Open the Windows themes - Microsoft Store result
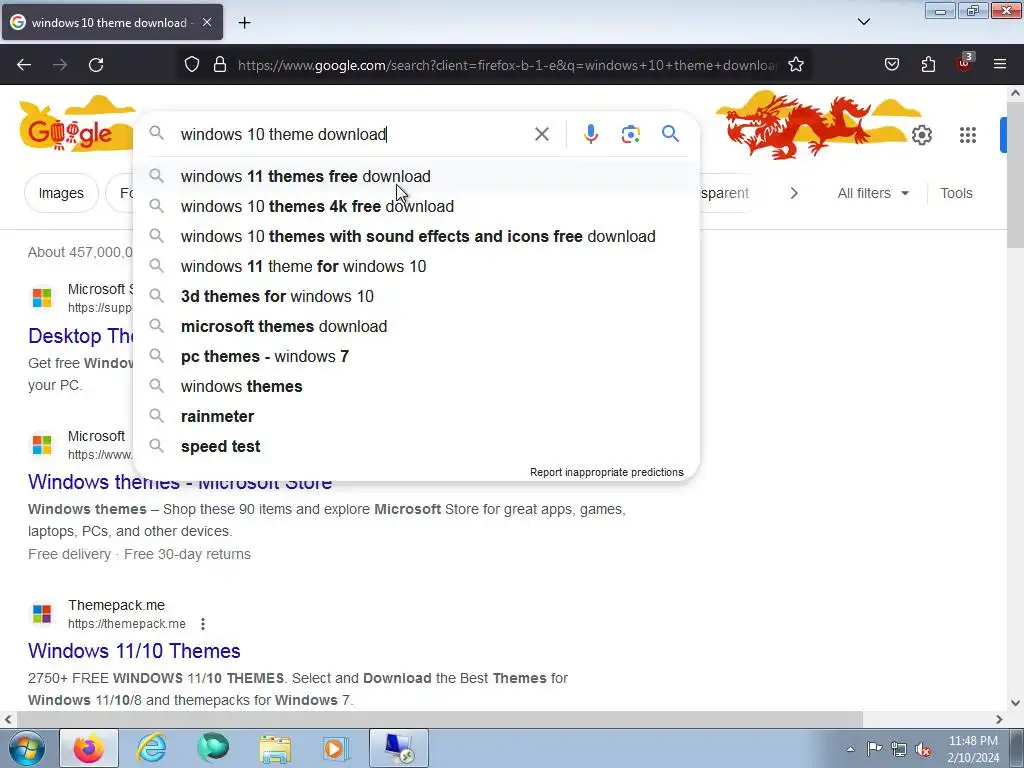Image resolution: width=1024 pixels, height=768 pixels. [x=180, y=482]
